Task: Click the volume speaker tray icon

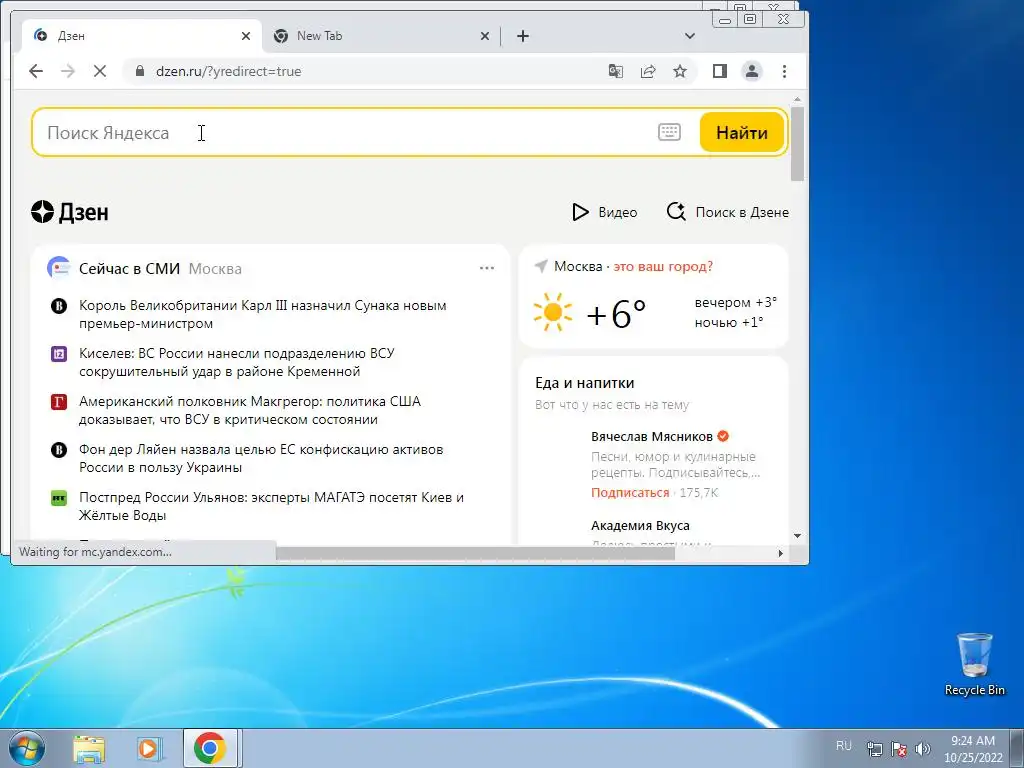Action: [x=923, y=748]
